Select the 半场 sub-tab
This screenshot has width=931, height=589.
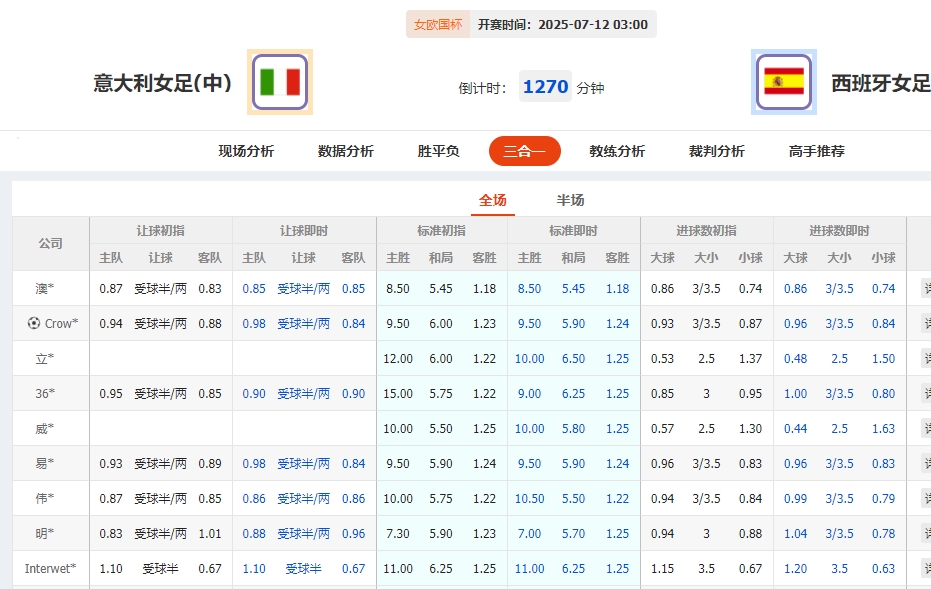(x=571, y=200)
